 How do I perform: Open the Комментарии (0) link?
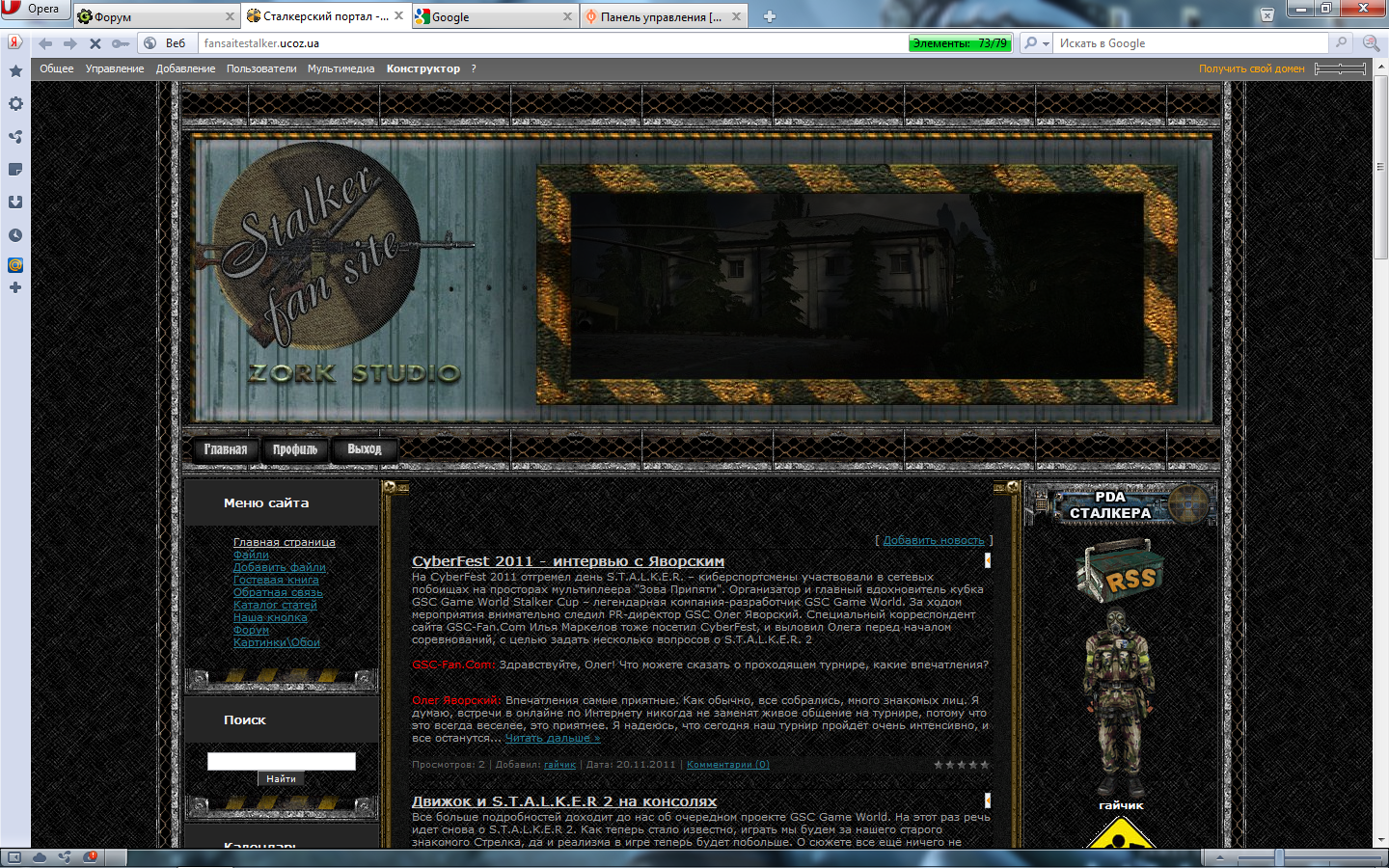click(x=728, y=765)
